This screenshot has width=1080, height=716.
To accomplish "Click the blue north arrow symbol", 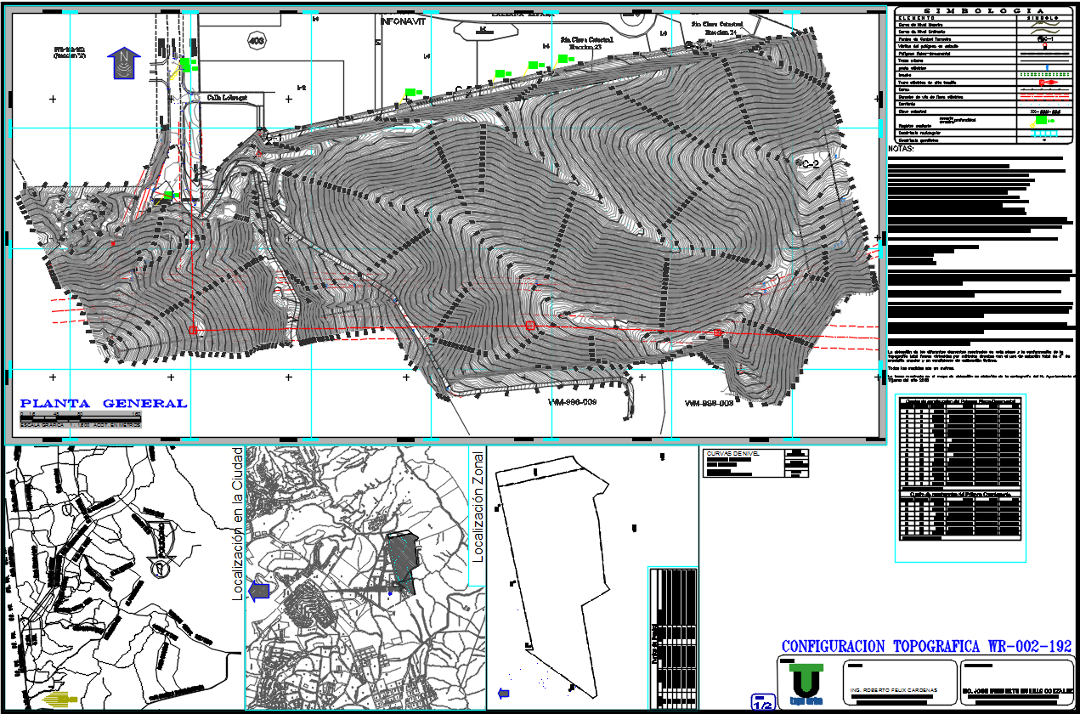I will pos(125,63).
